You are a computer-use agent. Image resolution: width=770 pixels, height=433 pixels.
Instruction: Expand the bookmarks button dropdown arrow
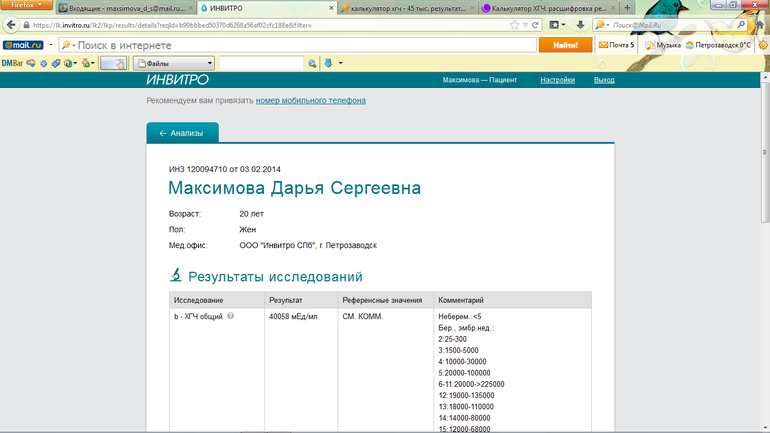click(563, 25)
